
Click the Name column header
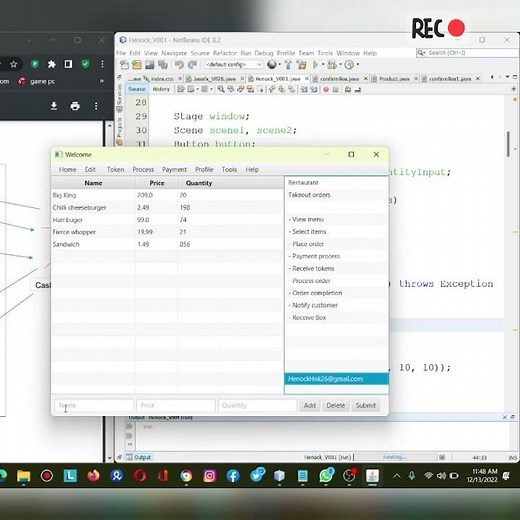tap(93, 183)
